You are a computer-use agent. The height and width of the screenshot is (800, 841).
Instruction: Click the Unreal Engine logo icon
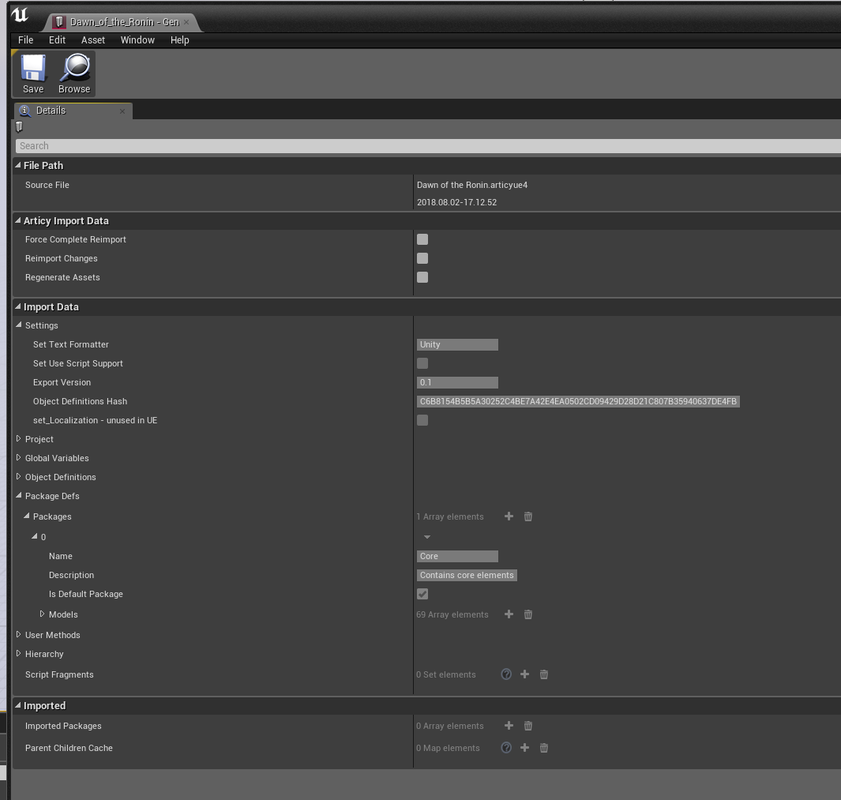pyautogui.click(x=20, y=14)
